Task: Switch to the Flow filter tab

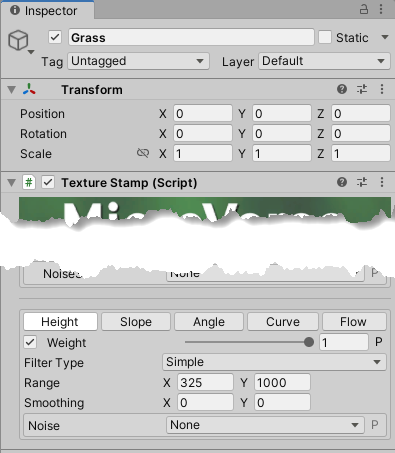Action: point(354,322)
